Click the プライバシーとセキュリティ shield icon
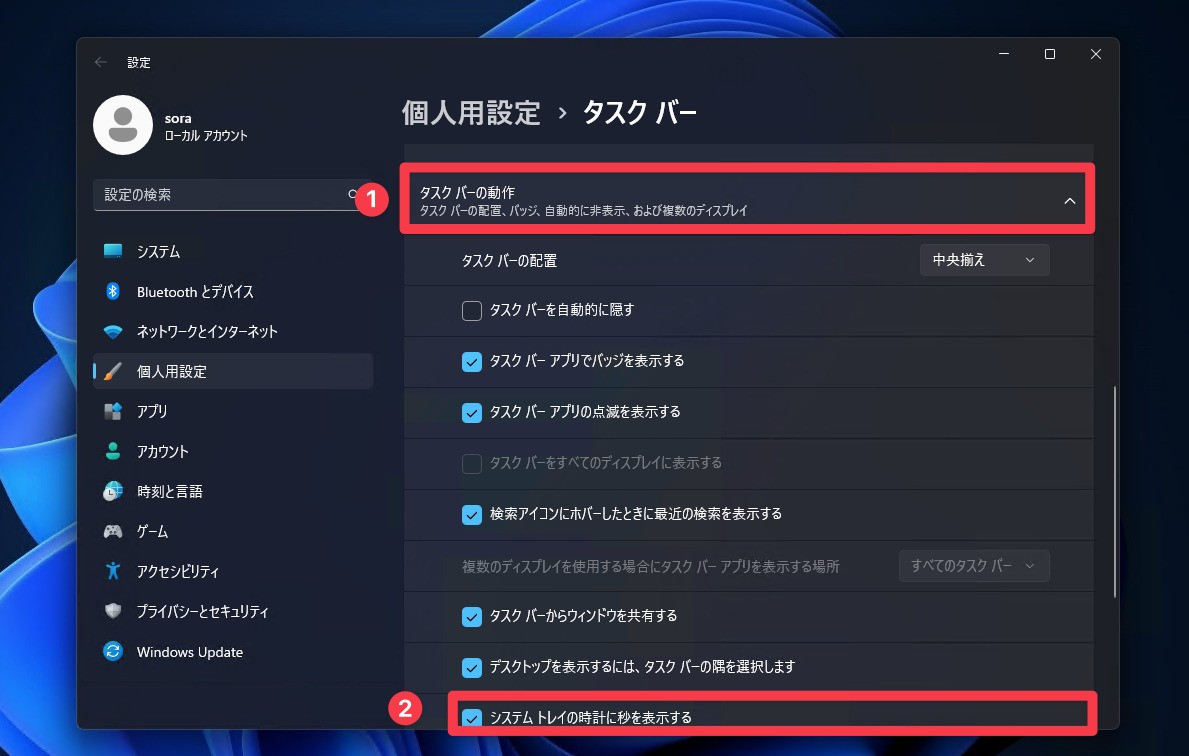 tap(113, 611)
